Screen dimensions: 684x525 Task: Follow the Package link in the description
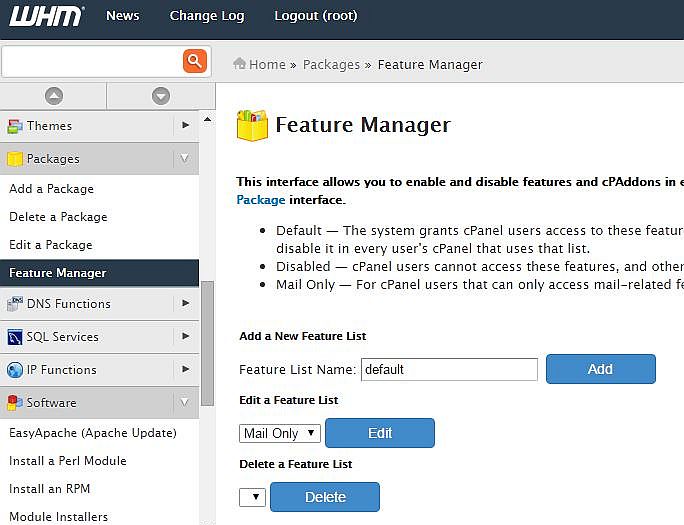pos(260,200)
